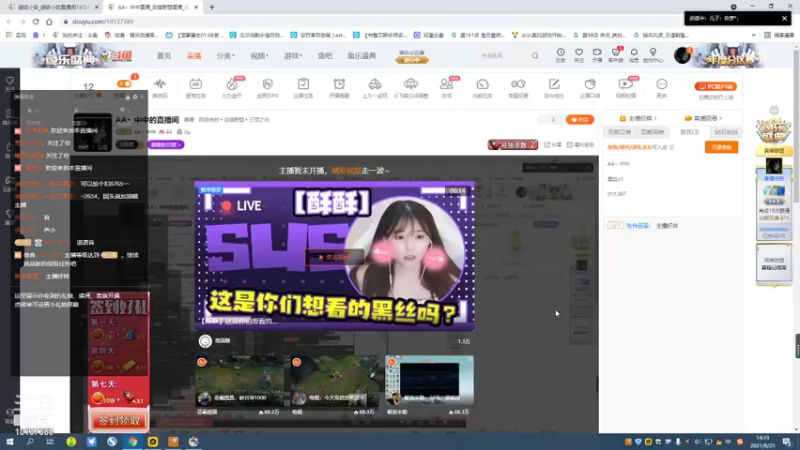This screenshot has width=800, height=450.
Task: Open the 关注 heart icon in header
Action: (x=579, y=55)
